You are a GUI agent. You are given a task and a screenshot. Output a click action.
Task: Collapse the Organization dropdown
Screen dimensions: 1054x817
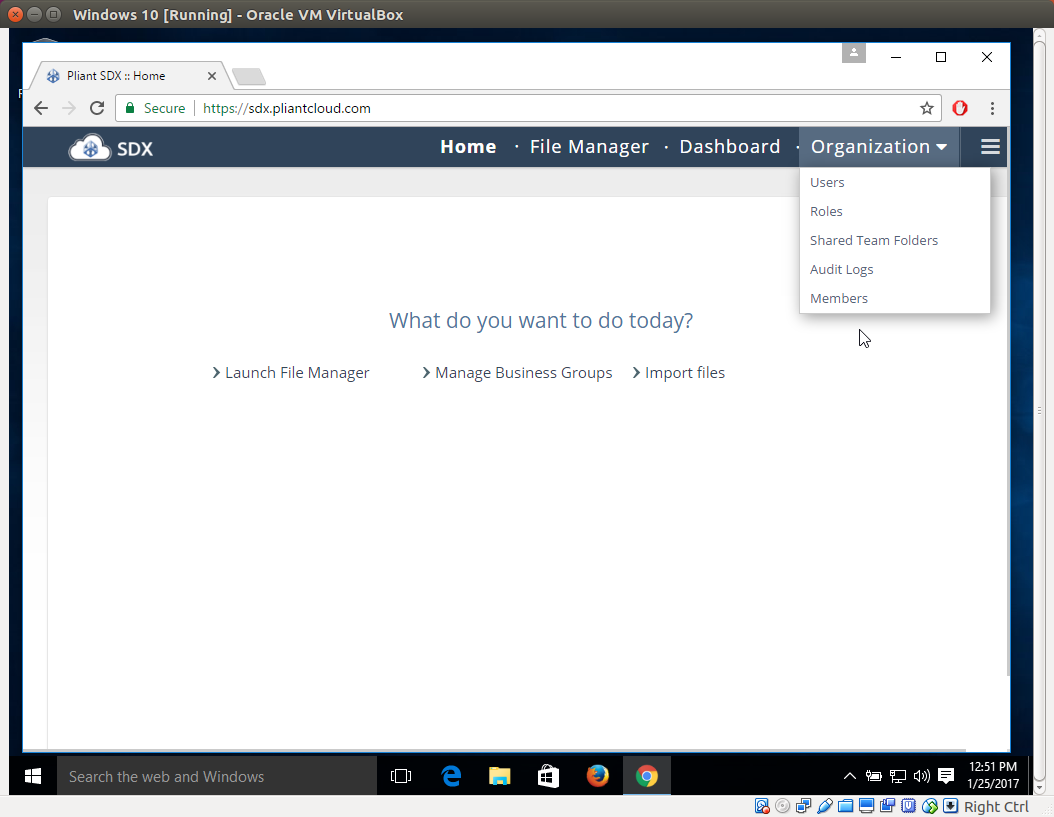[x=879, y=147]
